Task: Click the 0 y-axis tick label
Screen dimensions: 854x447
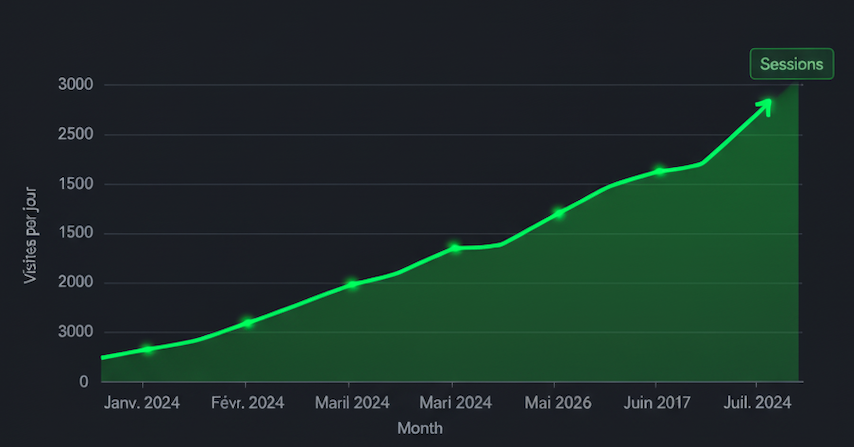Action: pyautogui.click(x=84, y=382)
